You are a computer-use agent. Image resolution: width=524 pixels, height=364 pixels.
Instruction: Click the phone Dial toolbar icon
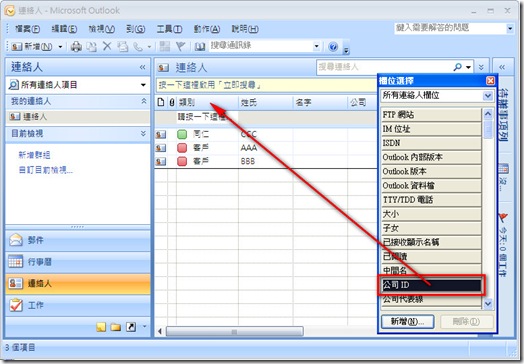pos(138,46)
